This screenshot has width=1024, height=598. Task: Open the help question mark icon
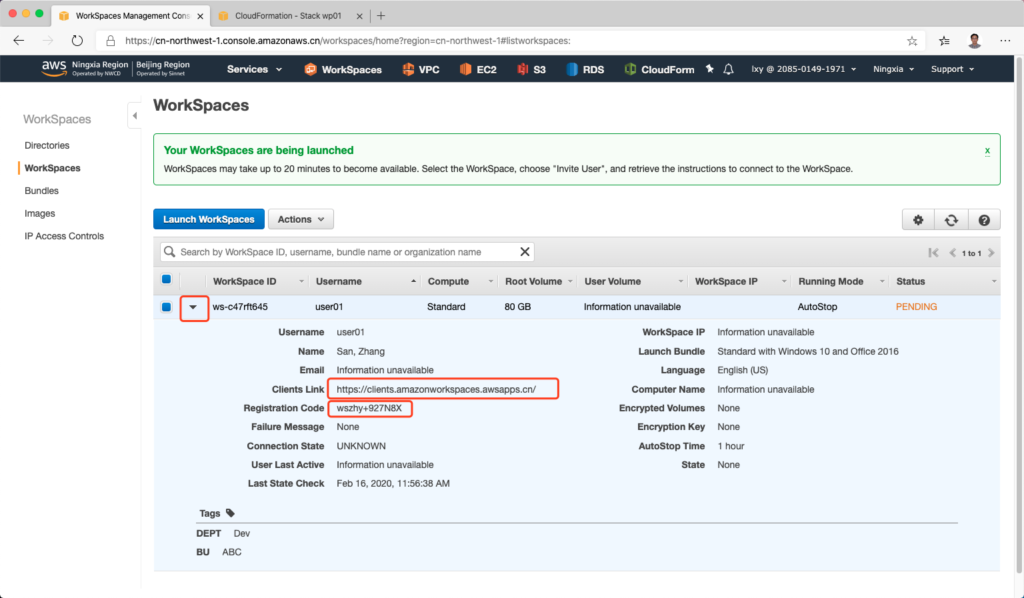(x=984, y=220)
